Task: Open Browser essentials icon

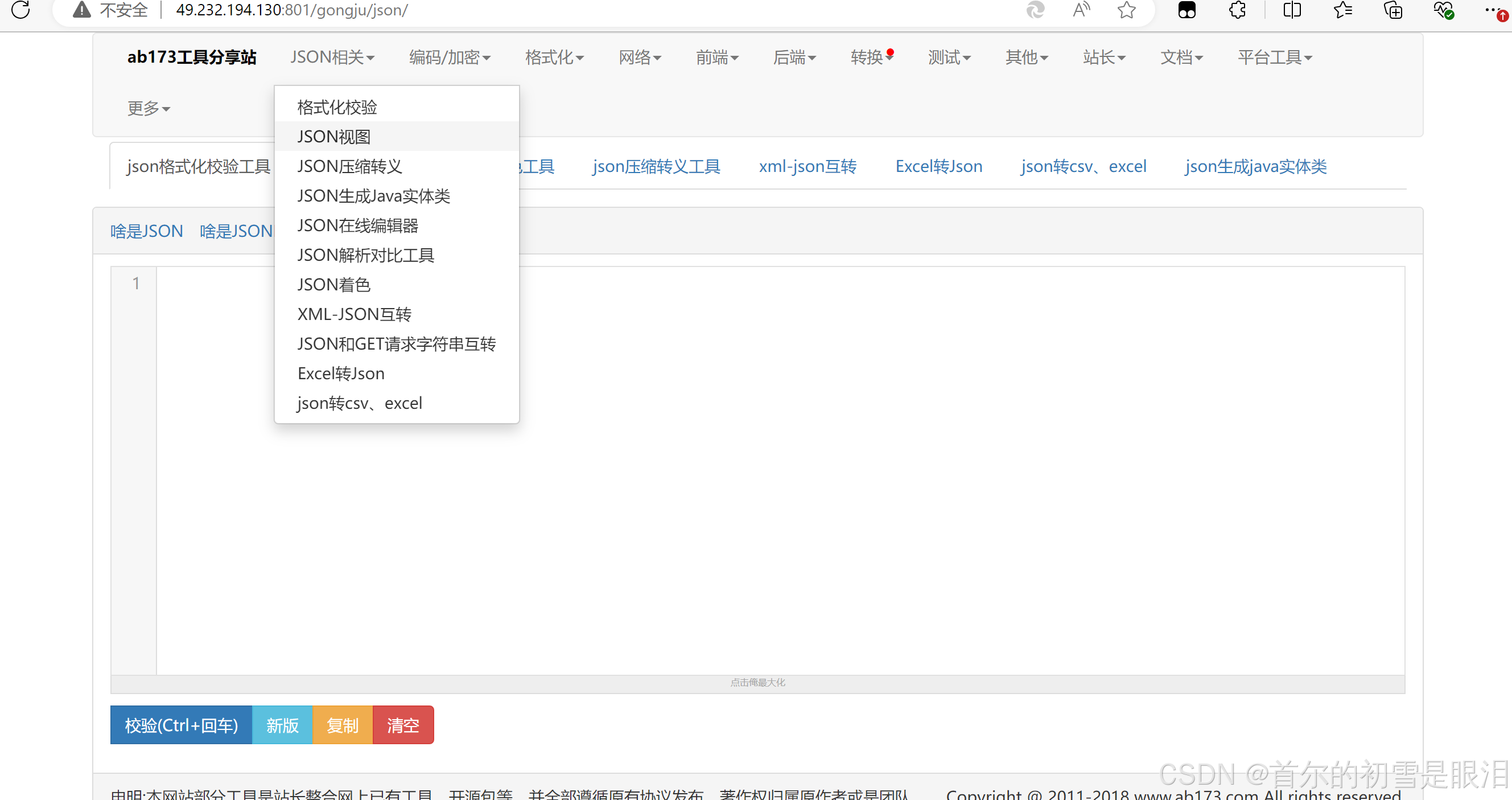Action: click(x=1444, y=10)
